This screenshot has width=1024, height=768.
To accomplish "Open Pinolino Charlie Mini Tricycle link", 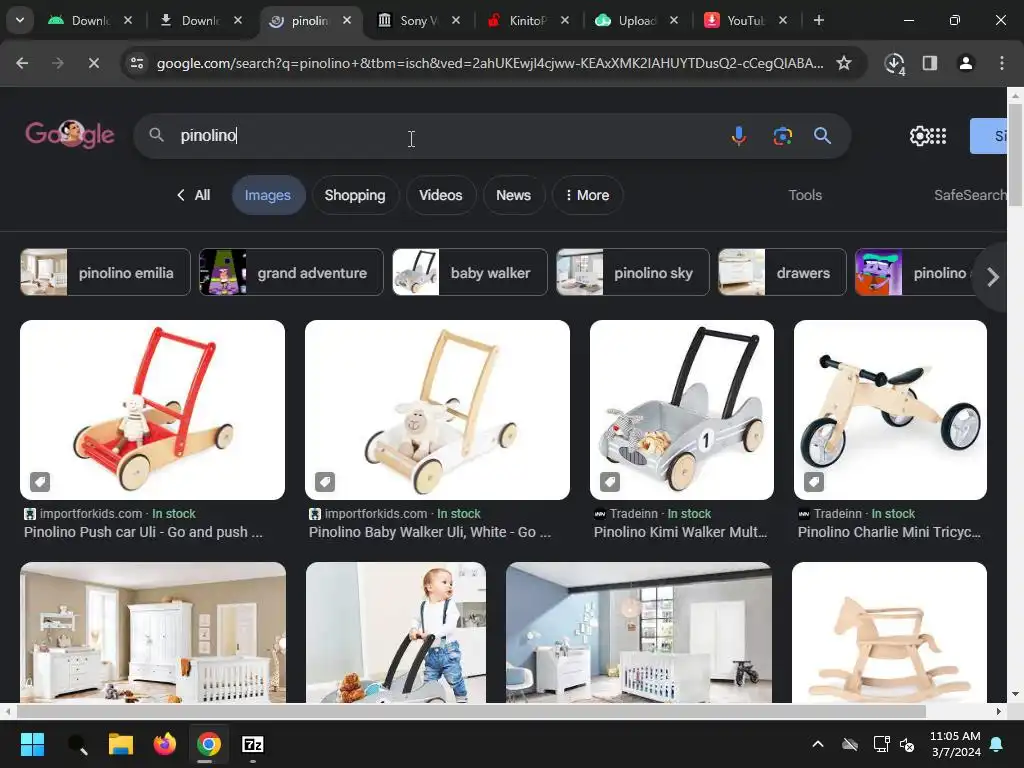I will [889, 532].
